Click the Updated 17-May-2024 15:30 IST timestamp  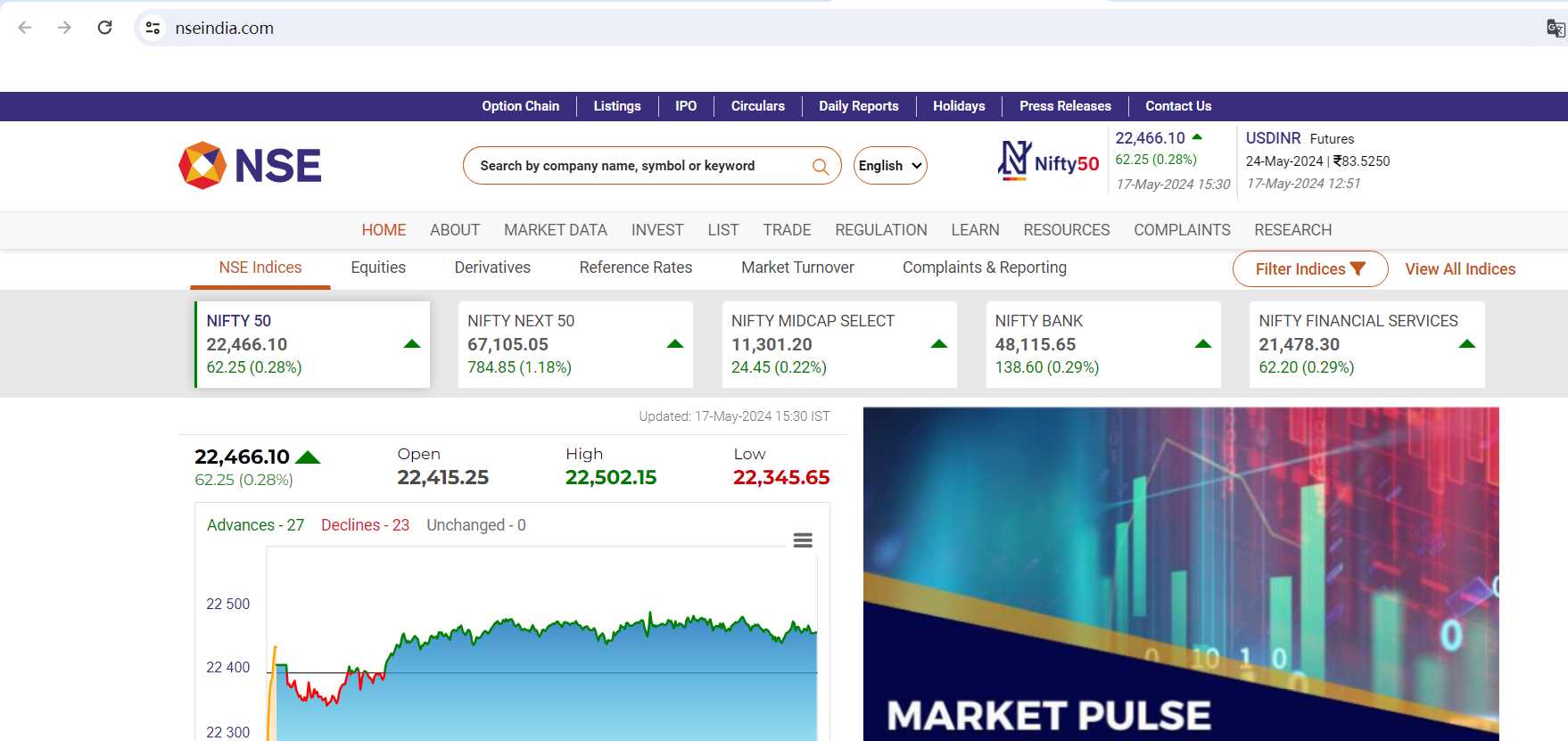734,416
